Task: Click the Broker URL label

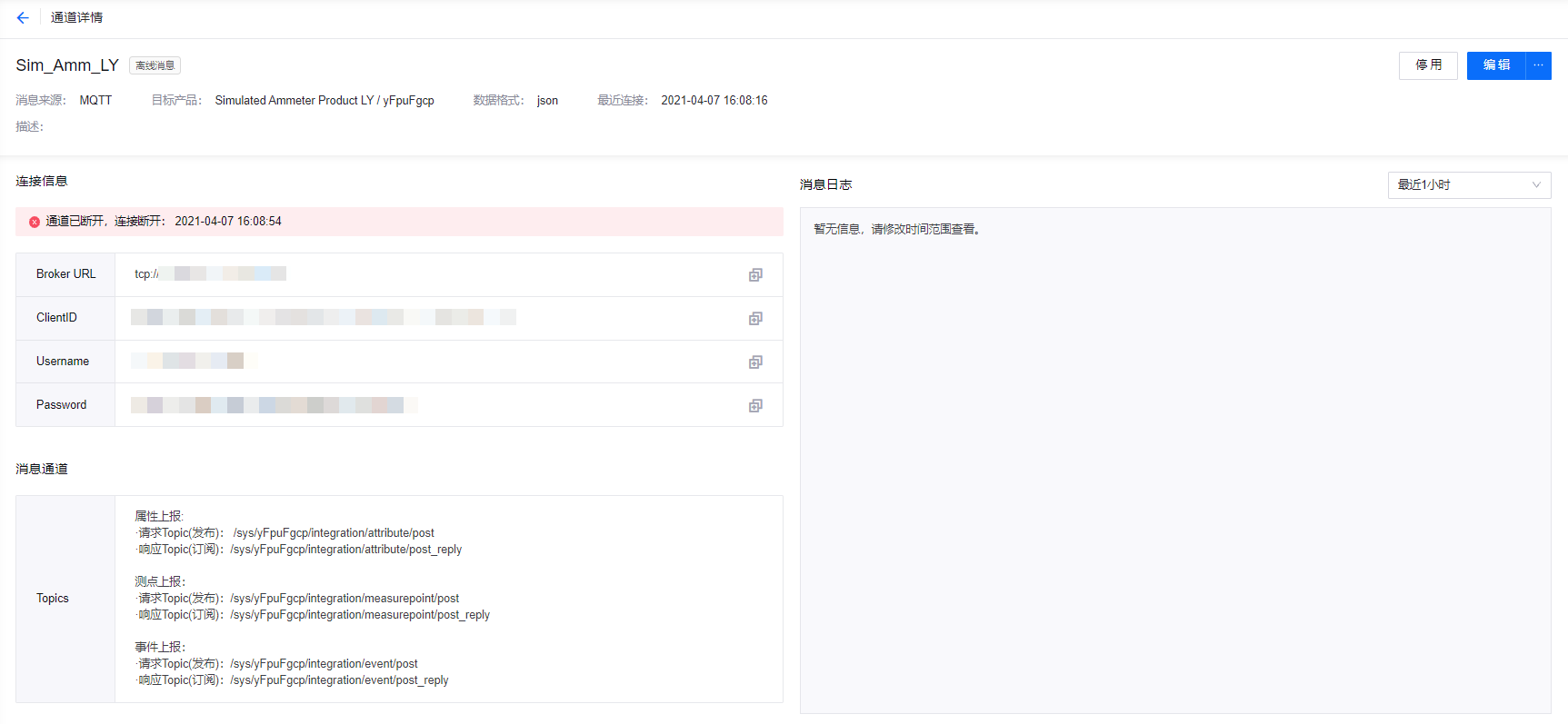Action: point(65,273)
